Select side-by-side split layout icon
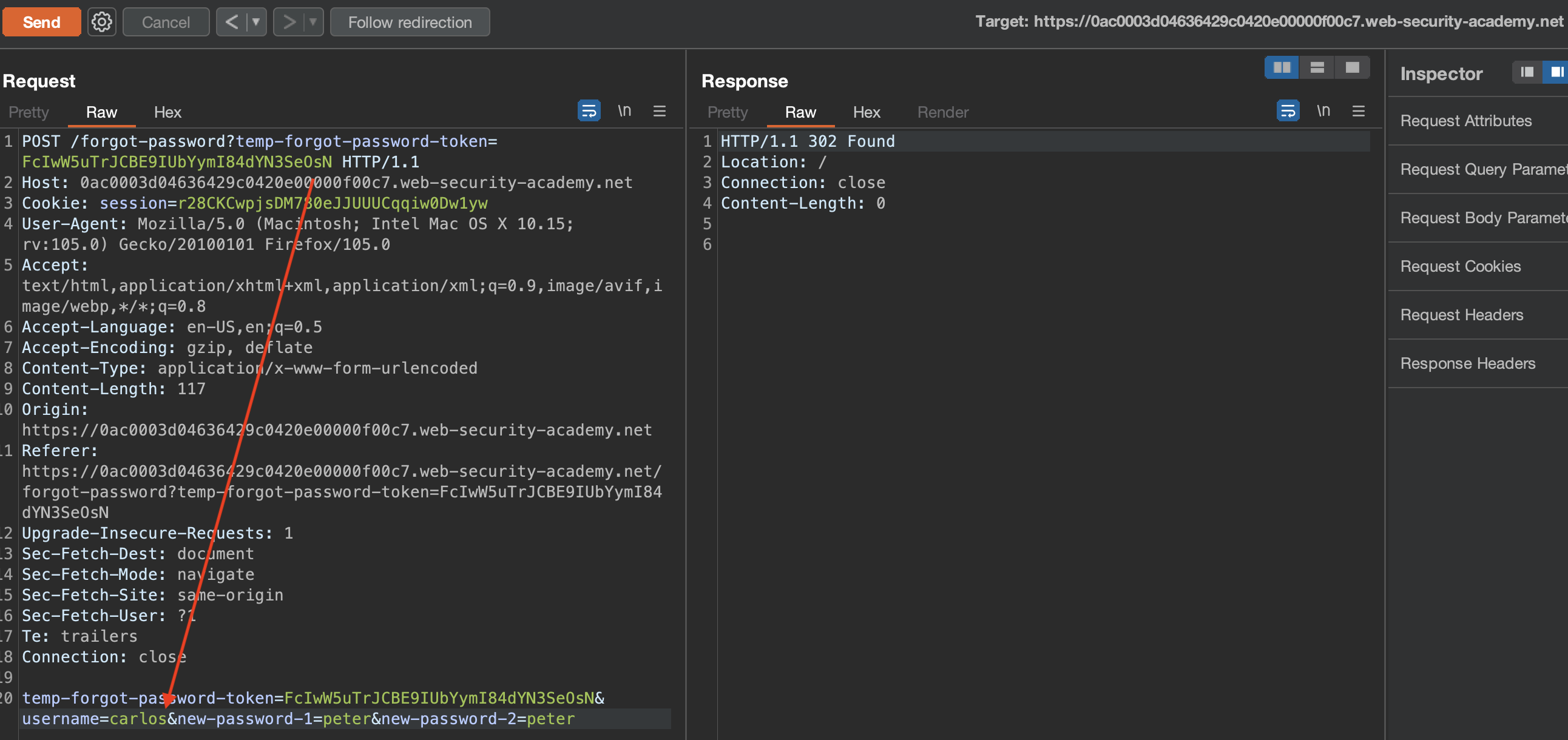Image resolution: width=1568 pixels, height=740 pixels. [1282, 67]
